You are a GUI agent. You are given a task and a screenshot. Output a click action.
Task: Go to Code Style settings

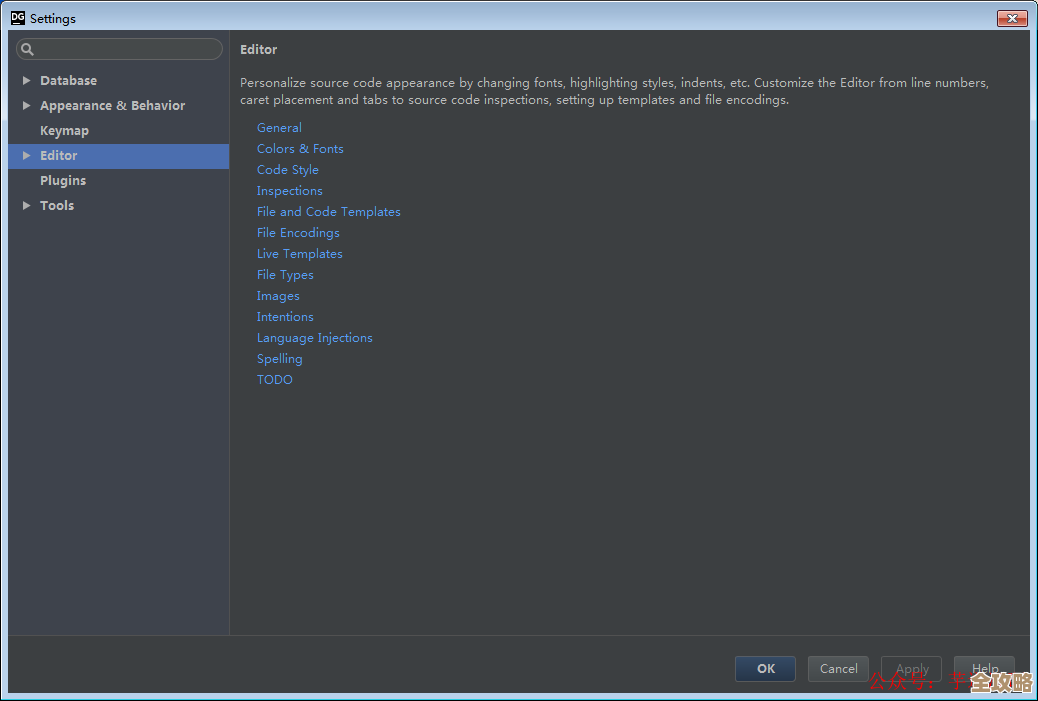pos(287,169)
